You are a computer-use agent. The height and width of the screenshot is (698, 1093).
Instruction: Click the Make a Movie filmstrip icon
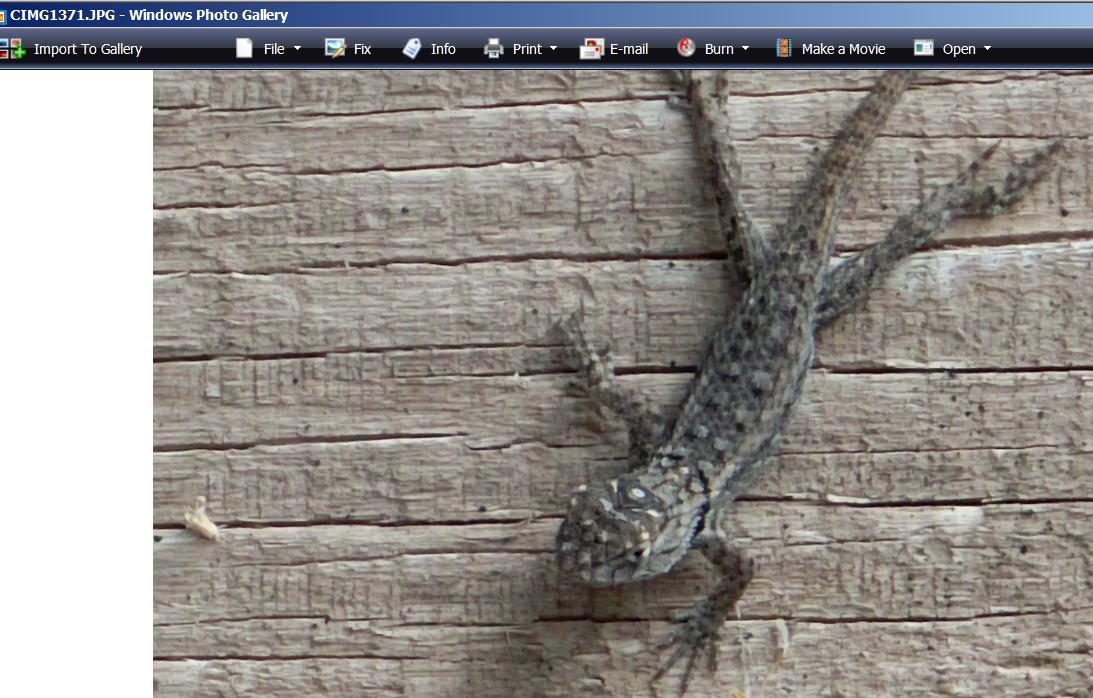coord(784,48)
